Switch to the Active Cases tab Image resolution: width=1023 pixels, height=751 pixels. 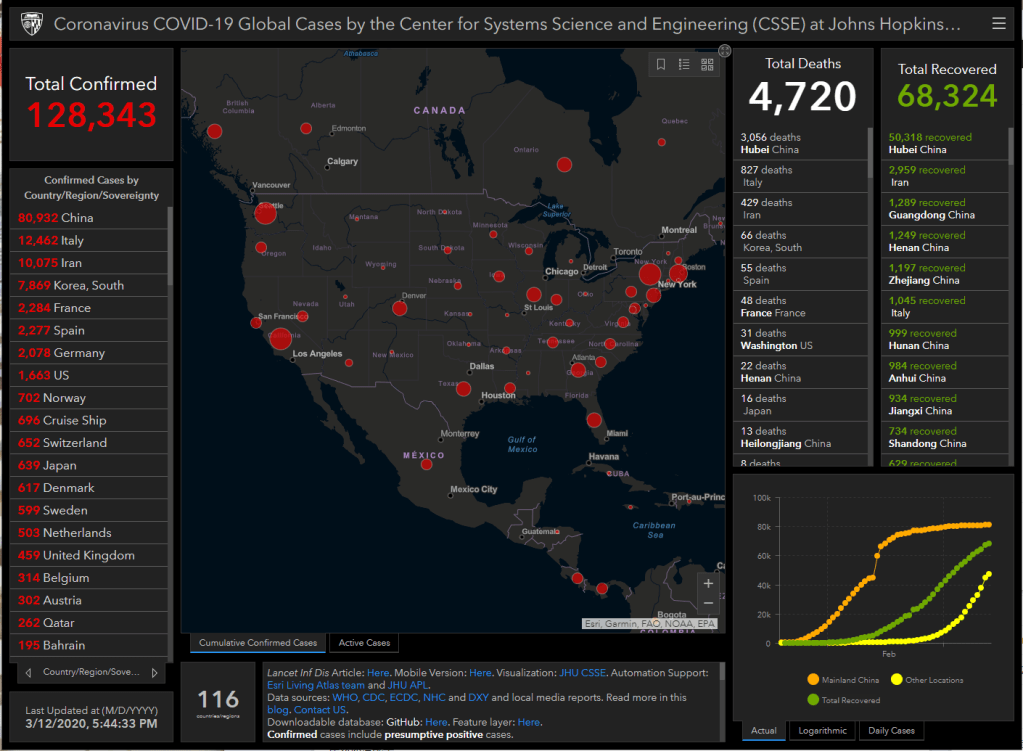click(364, 643)
